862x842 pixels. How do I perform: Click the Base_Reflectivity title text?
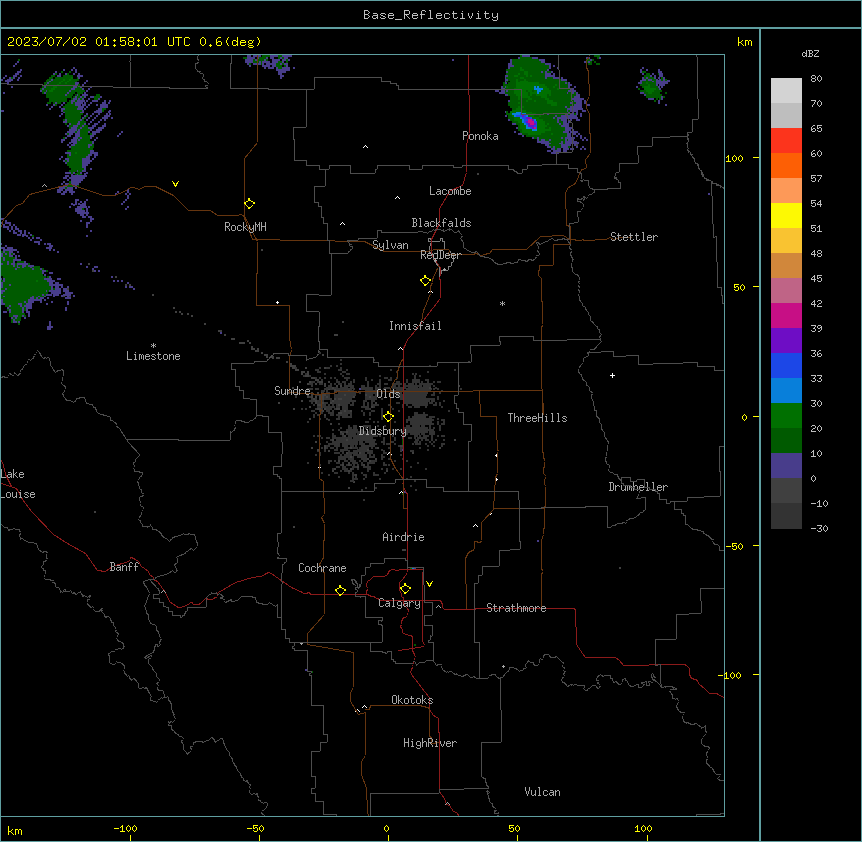pyautogui.click(x=431, y=15)
